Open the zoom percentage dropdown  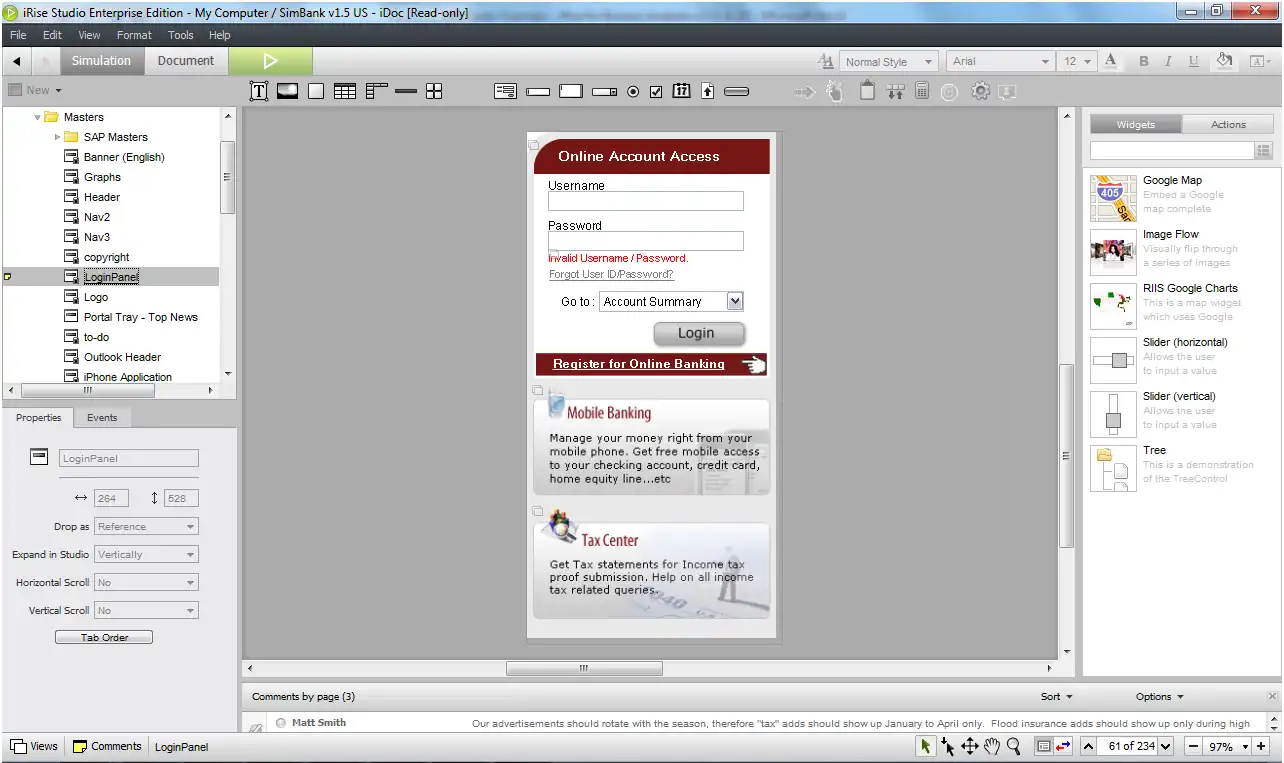(1246, 747)
